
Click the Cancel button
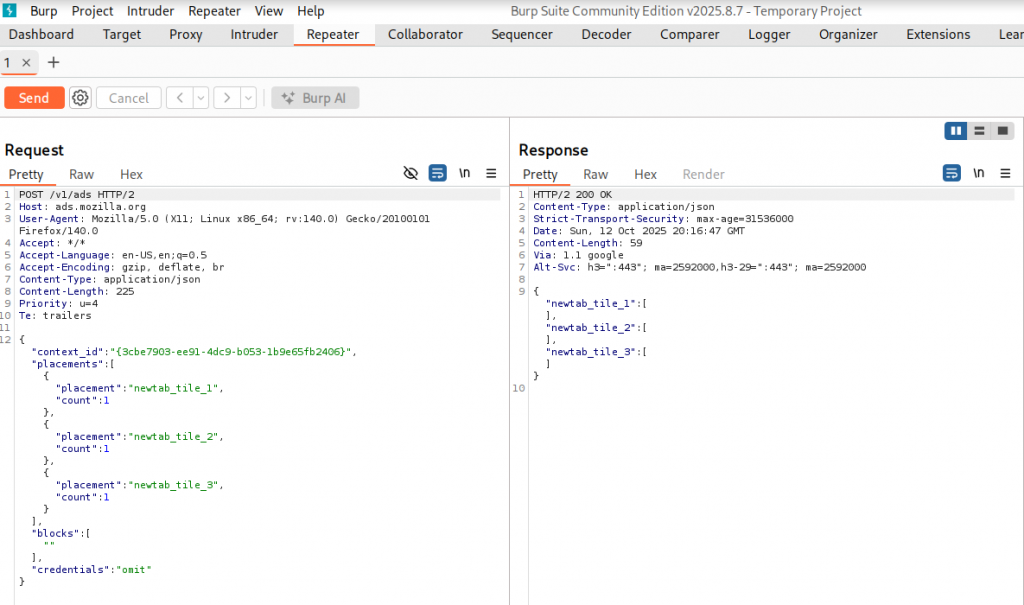(x=129, y=98)
